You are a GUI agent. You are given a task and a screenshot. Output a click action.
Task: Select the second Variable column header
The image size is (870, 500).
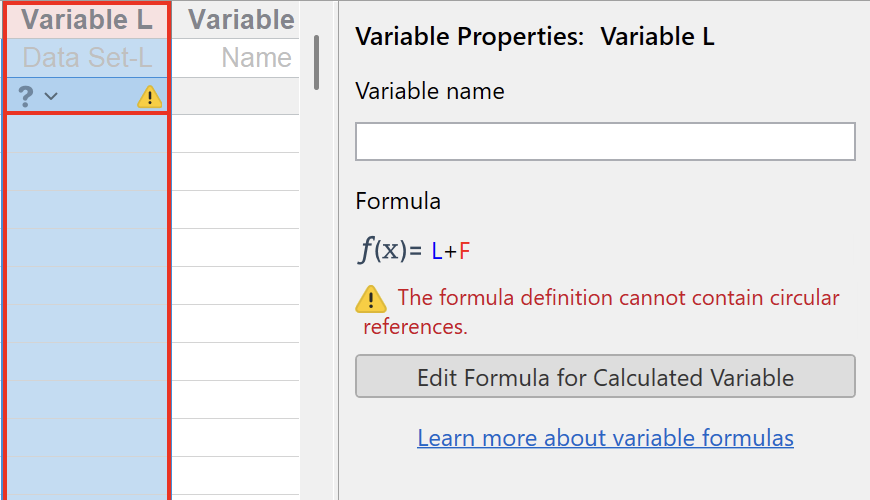[240, 19]
